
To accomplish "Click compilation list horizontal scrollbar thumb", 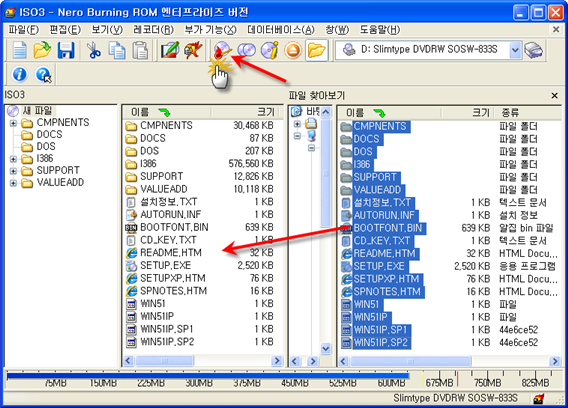I will (x=164, y=361).
